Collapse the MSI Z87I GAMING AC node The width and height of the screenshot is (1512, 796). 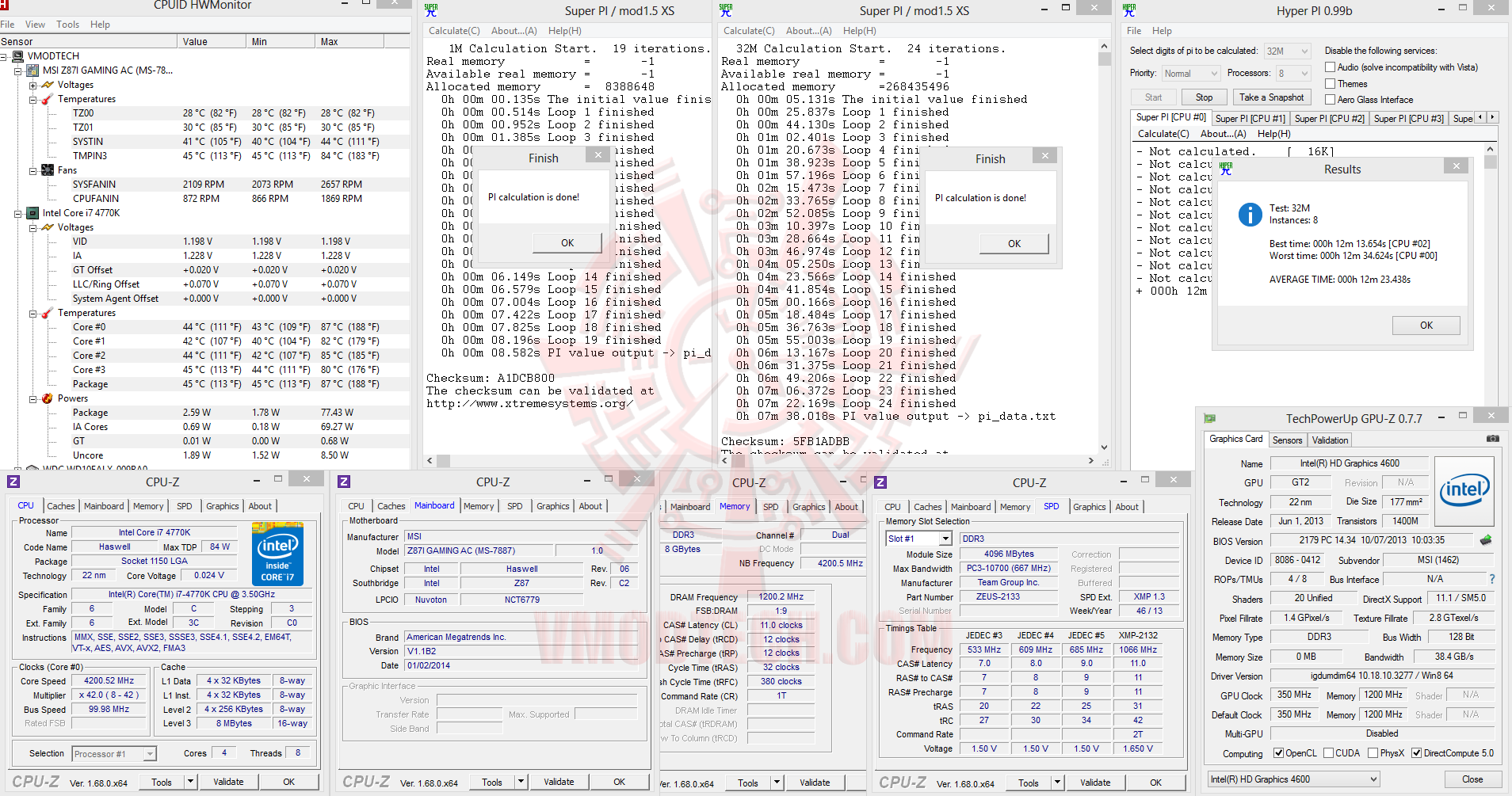click(x=18, y=70)
